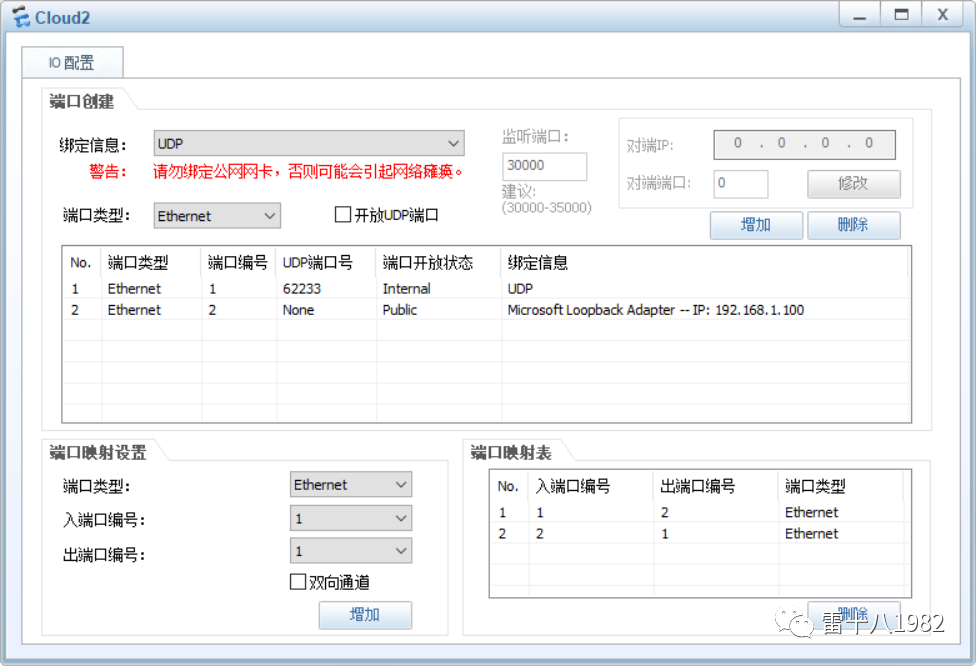Screen dimensions: 976x666
Task: Open the 入端口编号 dropdown
Action: [x=351, y=518]
